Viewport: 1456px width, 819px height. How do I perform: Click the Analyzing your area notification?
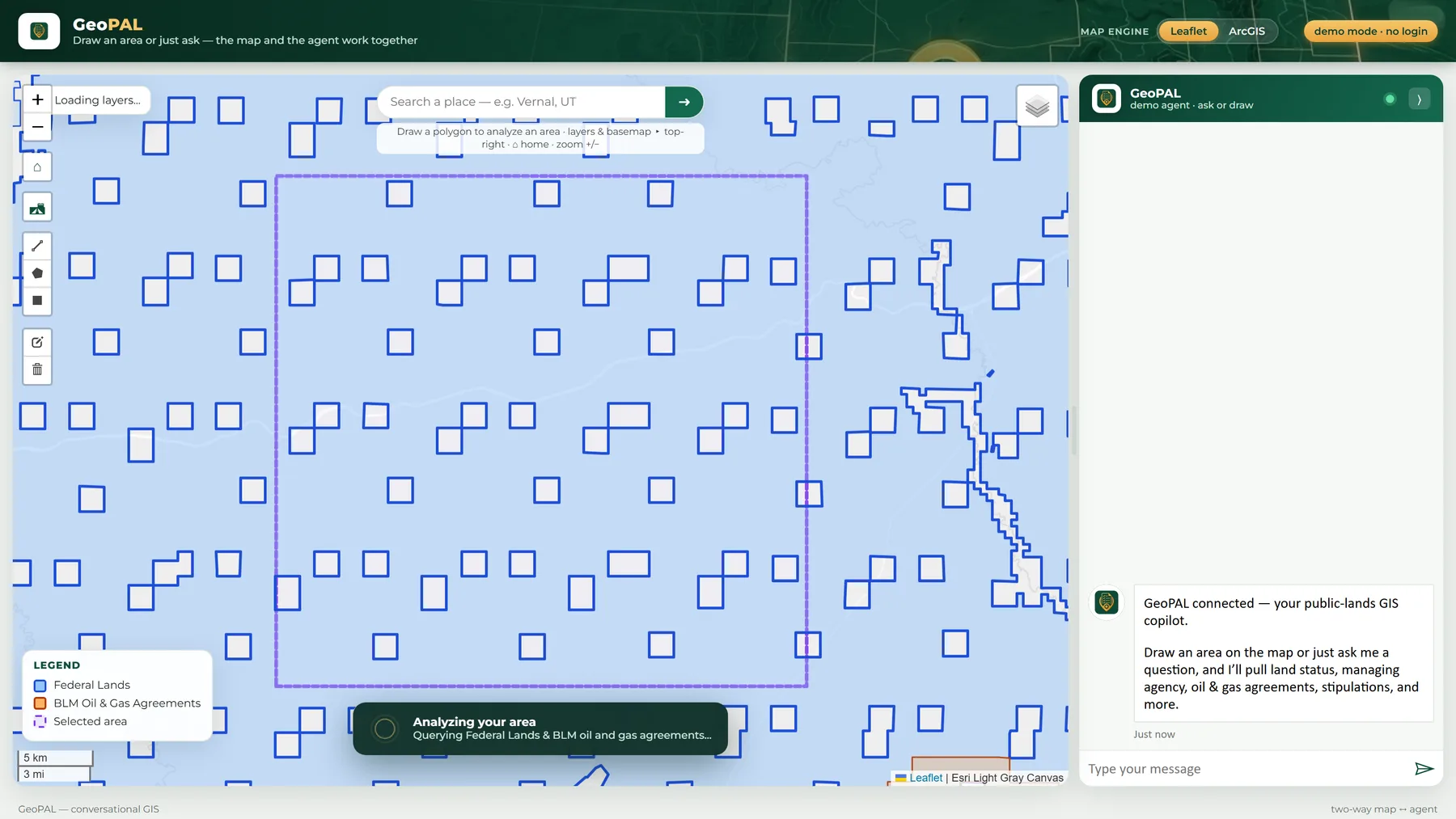[540, 728]
